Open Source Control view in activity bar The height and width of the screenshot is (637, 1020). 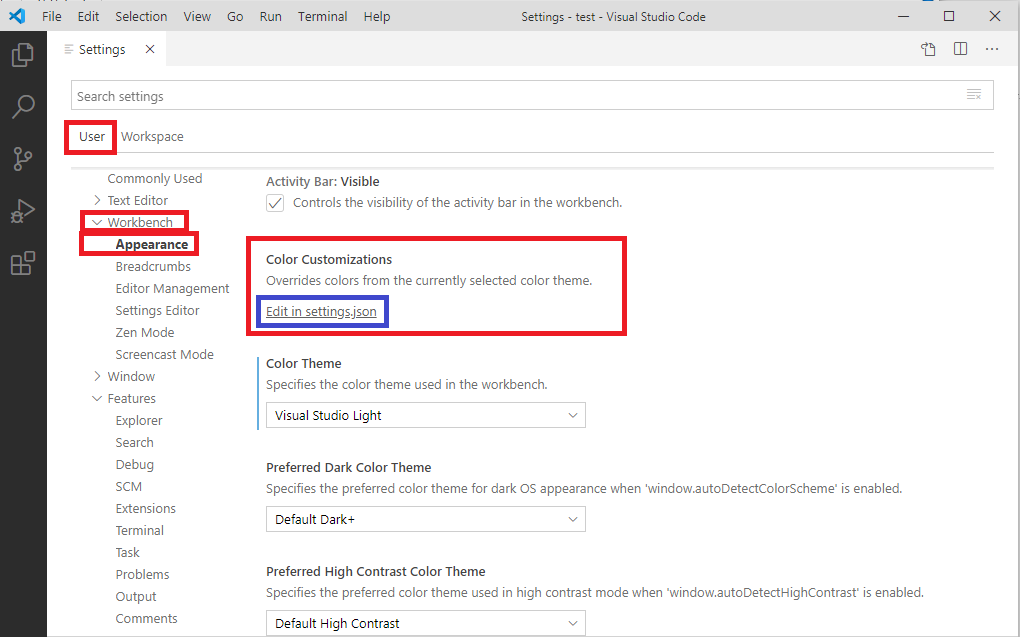point(23,159)
